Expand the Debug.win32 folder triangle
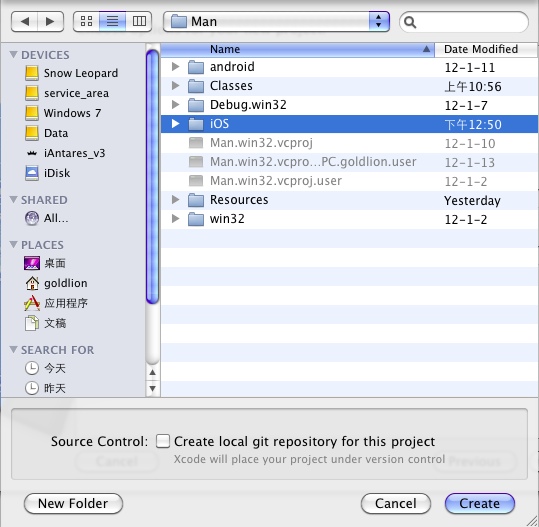 point(176,105)
